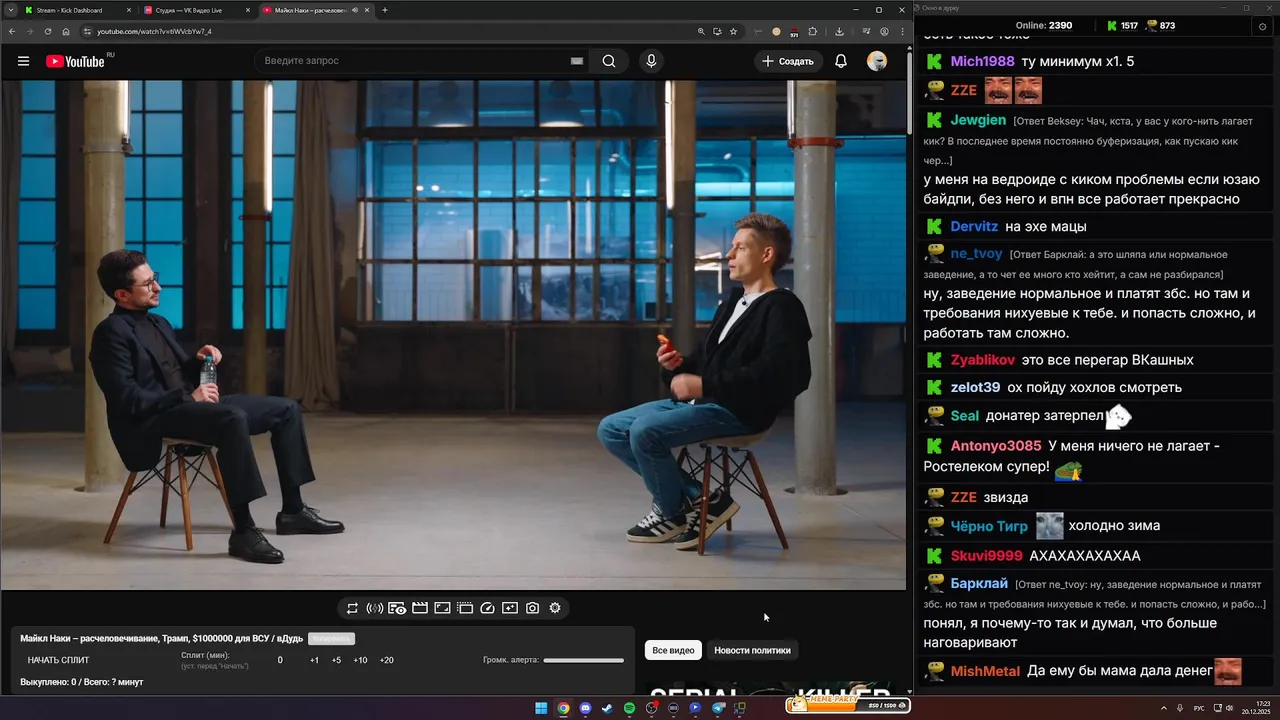The image size is (1280, 720).
Task: Open the YouTube account avatar menu
Action: coord(877,61)
